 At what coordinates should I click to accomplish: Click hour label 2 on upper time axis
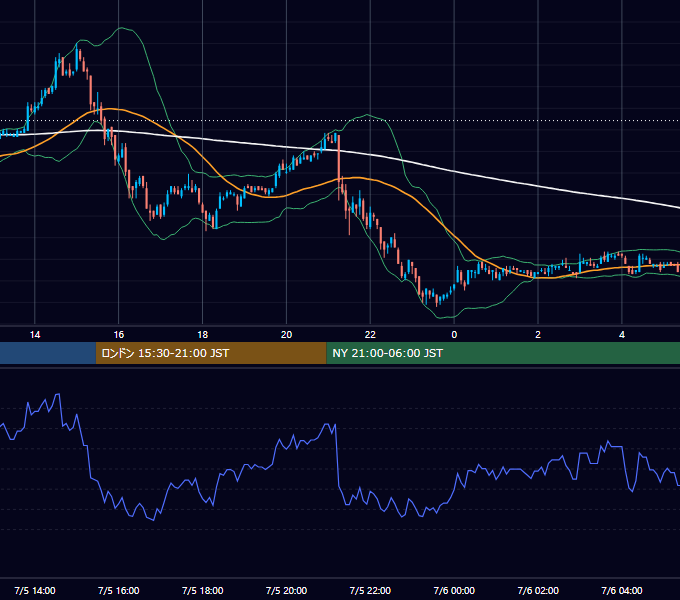coord(538,335)
